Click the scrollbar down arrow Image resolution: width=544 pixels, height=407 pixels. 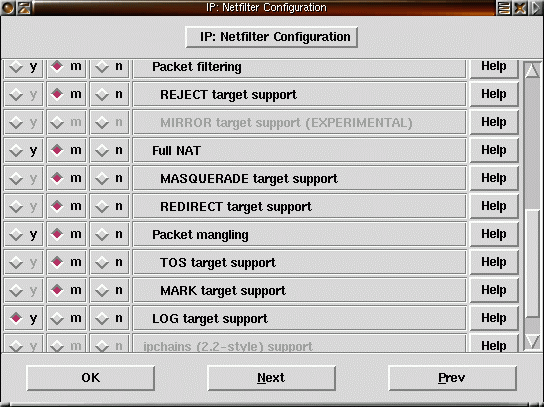point(532,341)
